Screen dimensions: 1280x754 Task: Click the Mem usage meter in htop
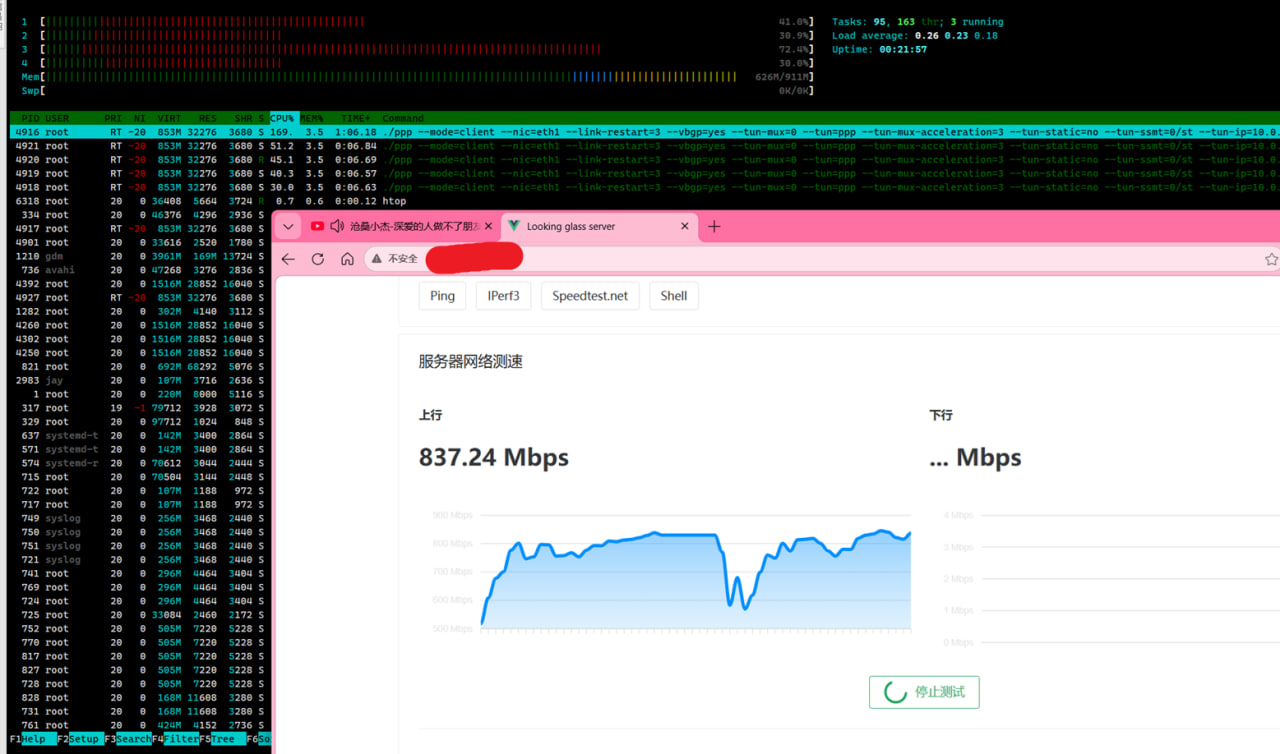418,76
